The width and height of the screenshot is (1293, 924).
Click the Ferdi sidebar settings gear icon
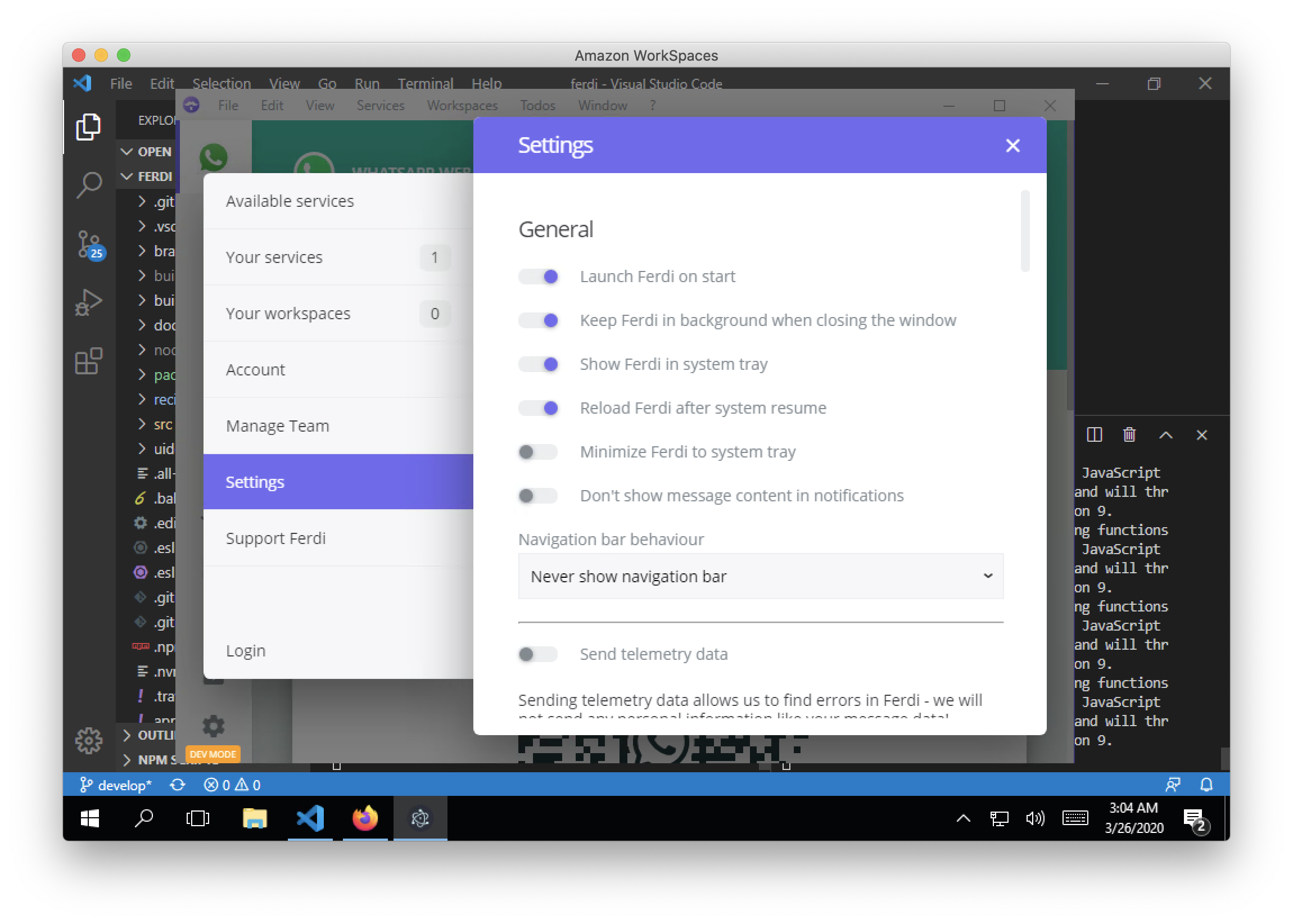click(214, 726)
